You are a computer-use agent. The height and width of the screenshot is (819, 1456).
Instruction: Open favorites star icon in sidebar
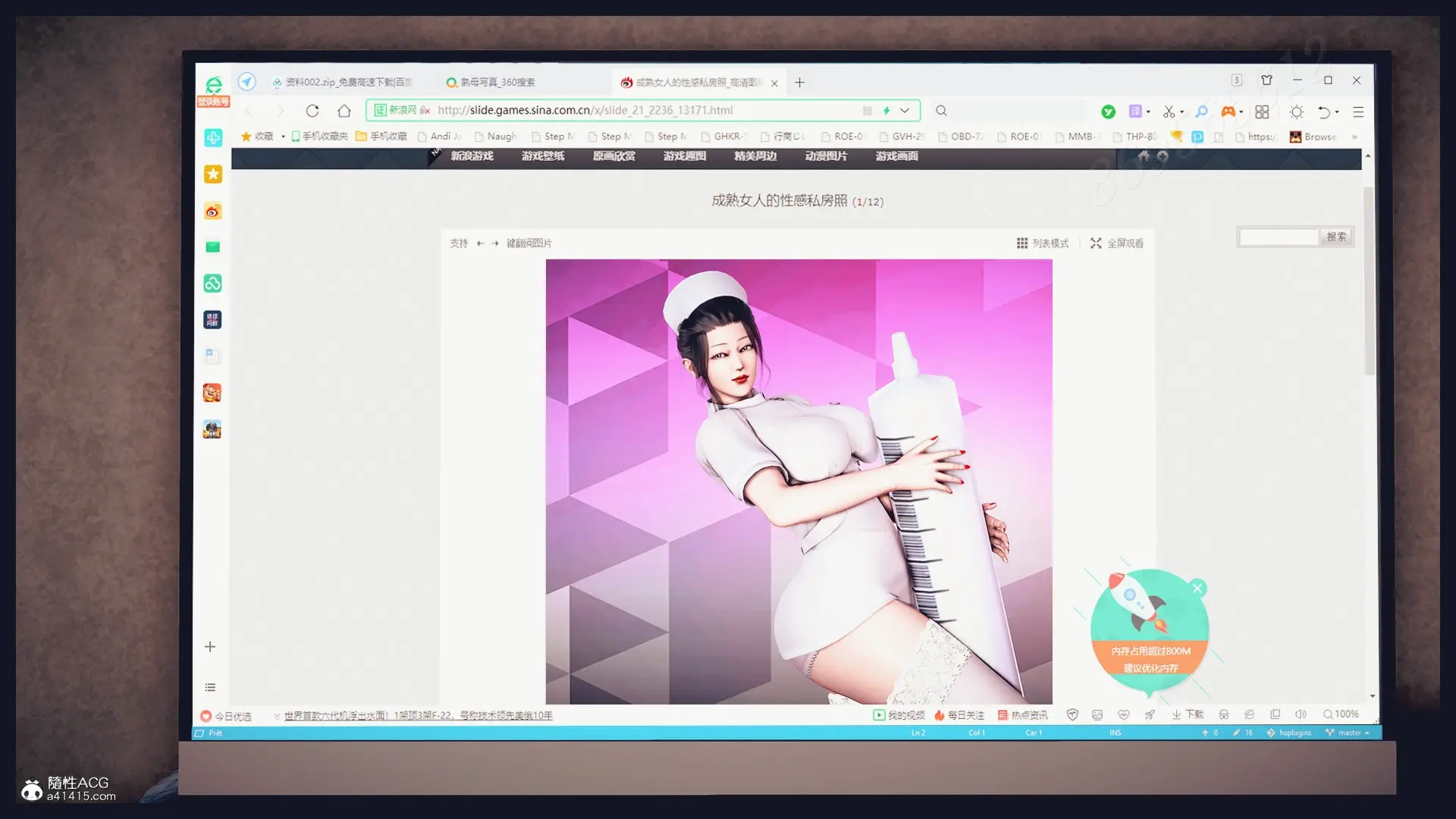click(x=212, y=174)
